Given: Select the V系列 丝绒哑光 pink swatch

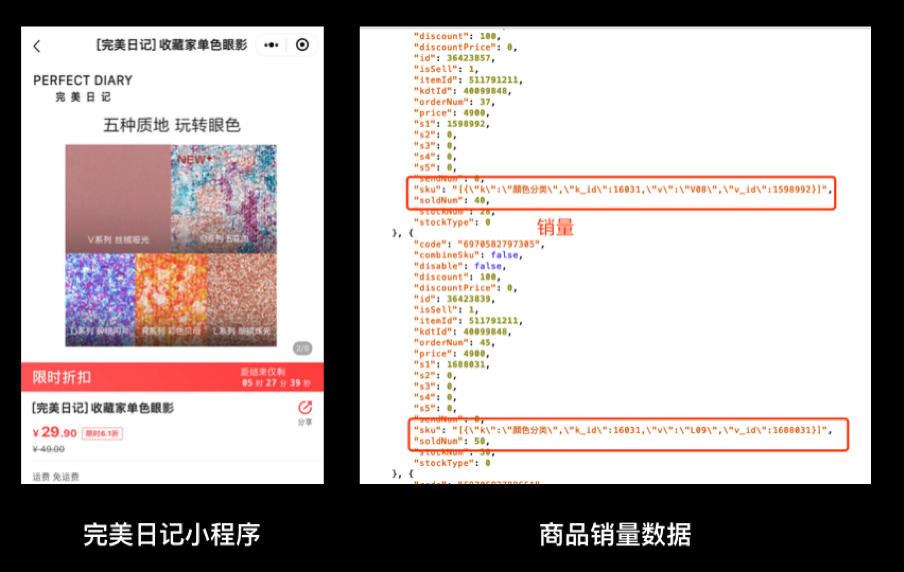Looking at the screenshot, I should (118, 199).
